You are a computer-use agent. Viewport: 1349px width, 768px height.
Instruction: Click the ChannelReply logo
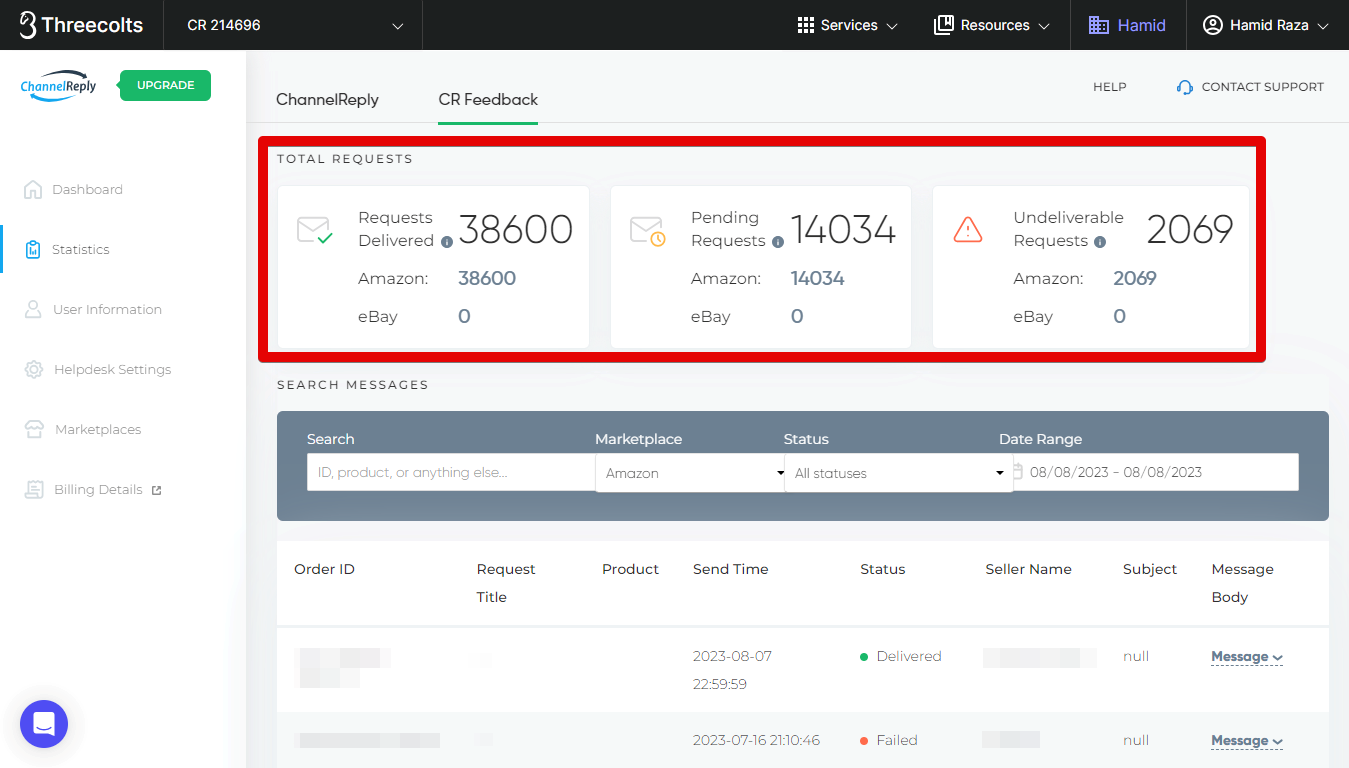coord(58,86)
